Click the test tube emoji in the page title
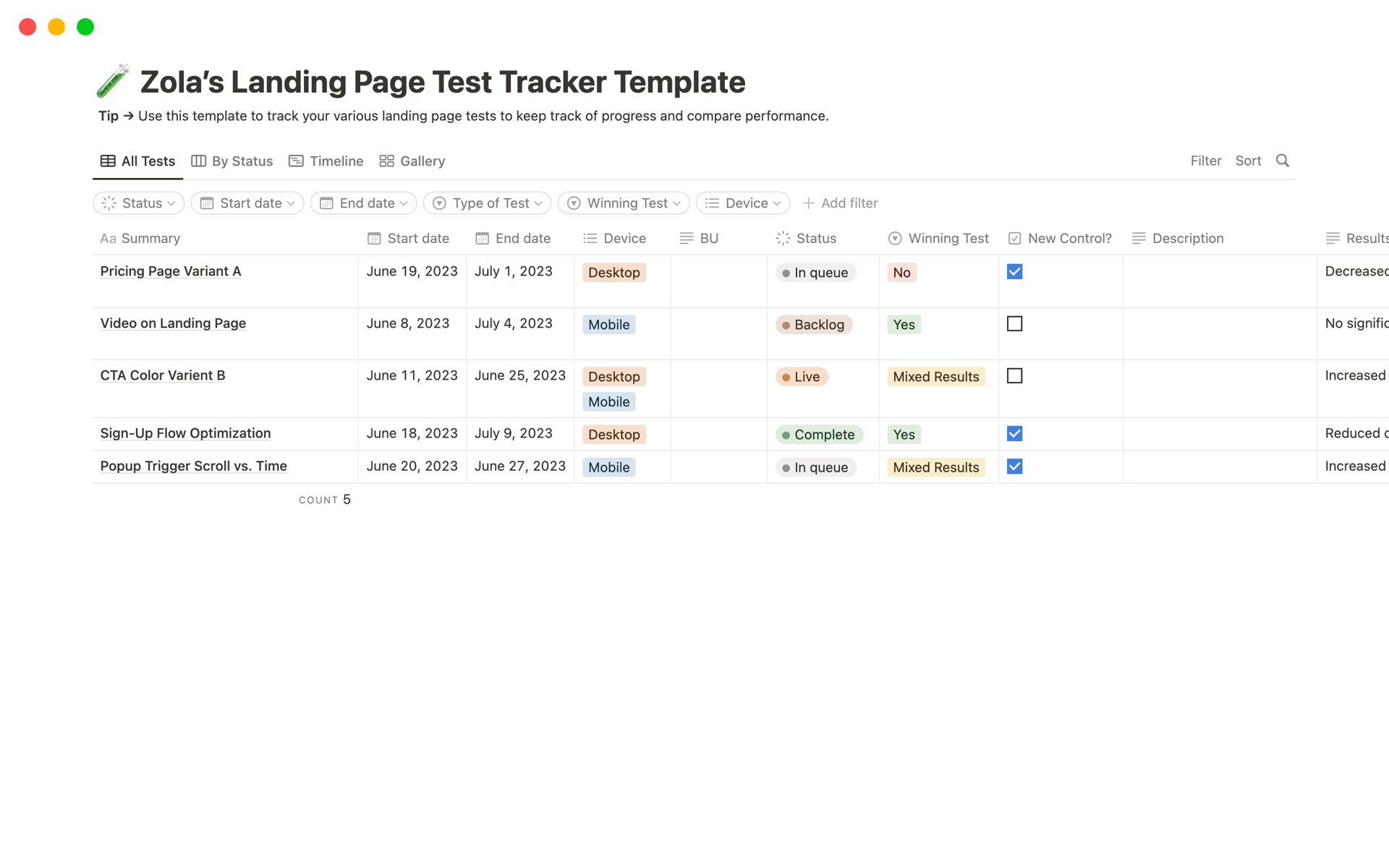 tap(113, 80)
